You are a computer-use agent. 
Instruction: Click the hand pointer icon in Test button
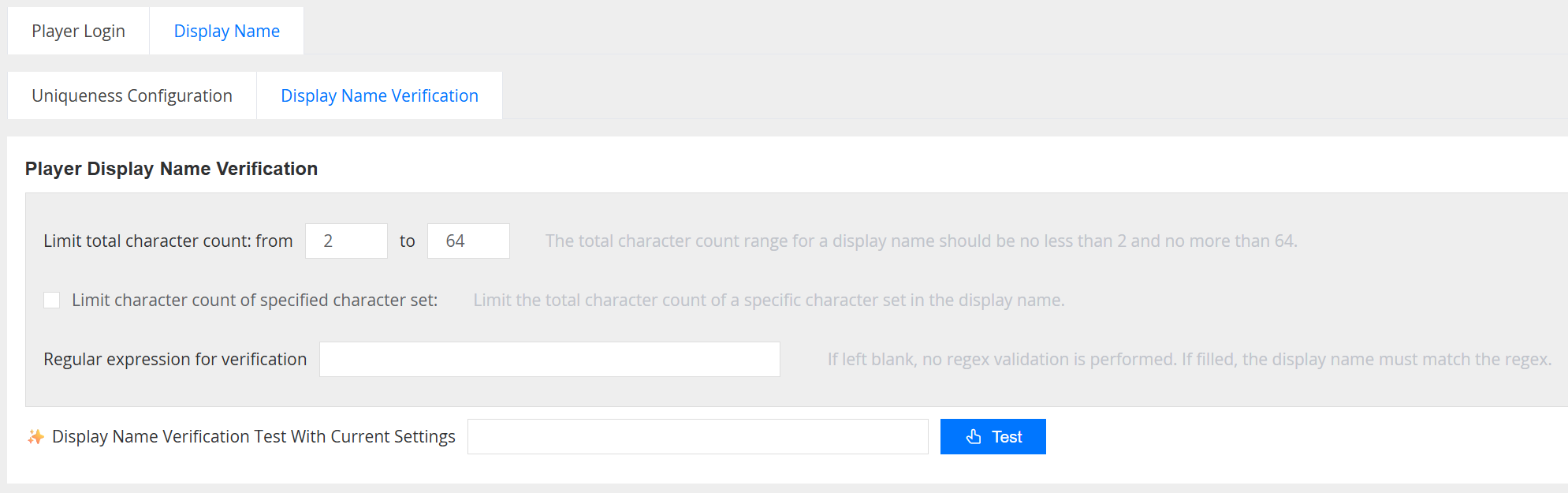974,437
